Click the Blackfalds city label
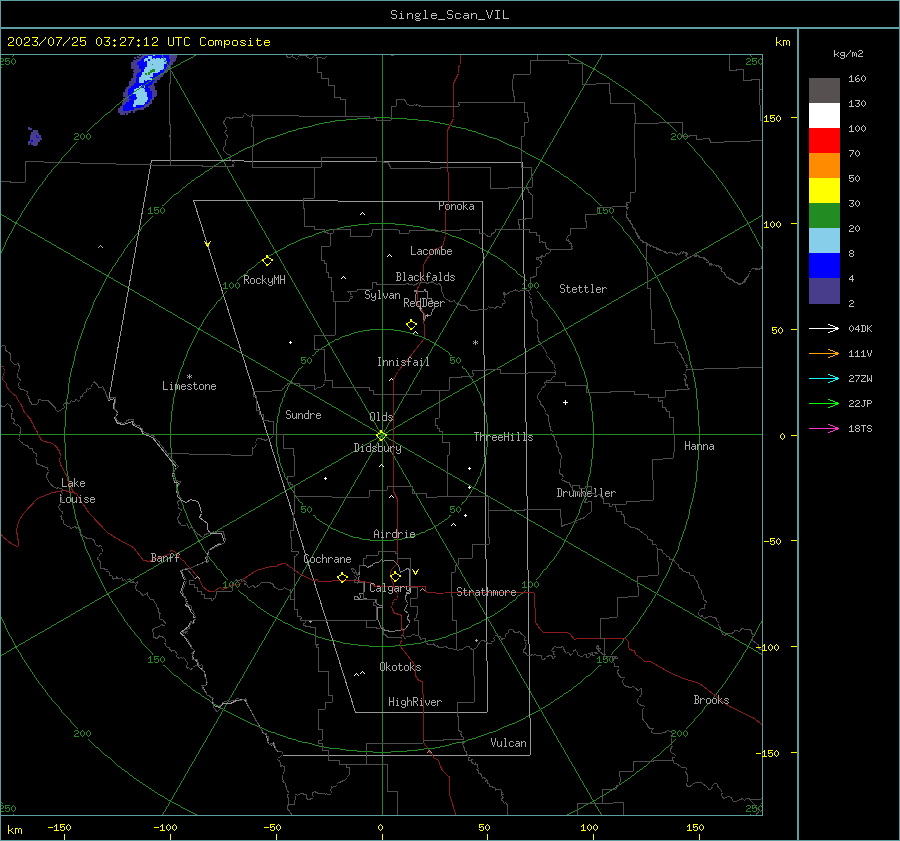This screenshot has height=841, width=900. click(x=425, y=277)
